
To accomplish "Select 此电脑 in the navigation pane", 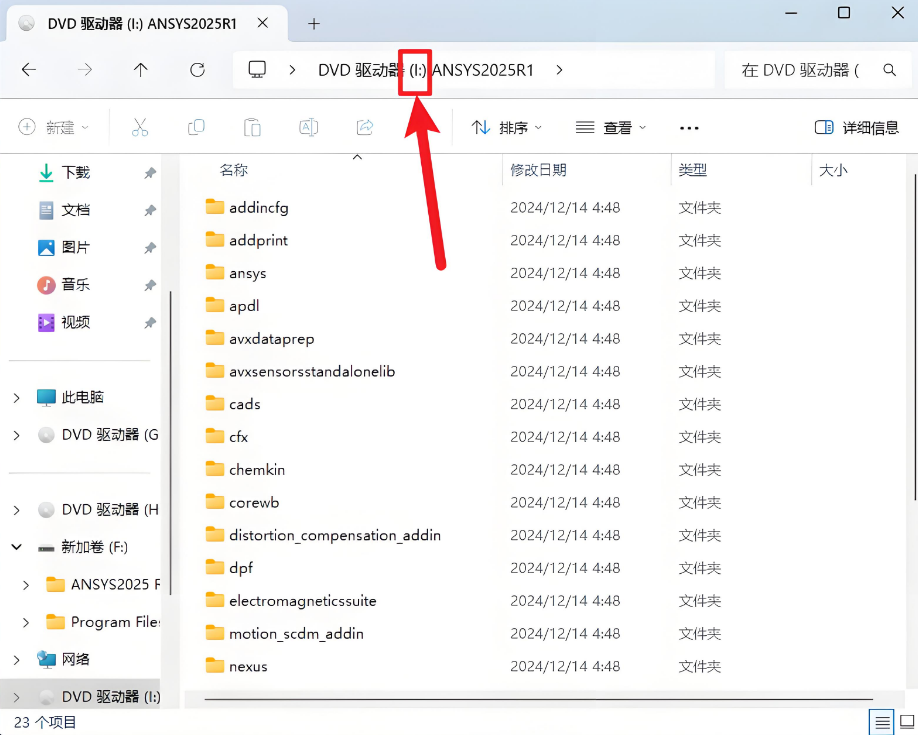I will coord(83,398).
